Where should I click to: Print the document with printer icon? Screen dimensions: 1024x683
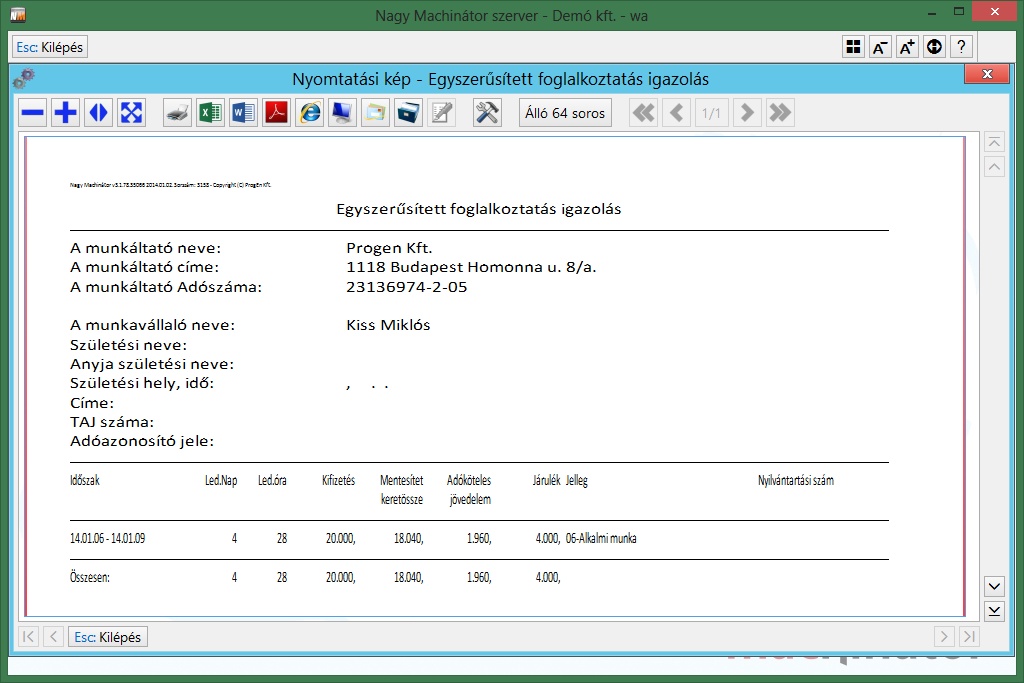(x=177, y=113)
